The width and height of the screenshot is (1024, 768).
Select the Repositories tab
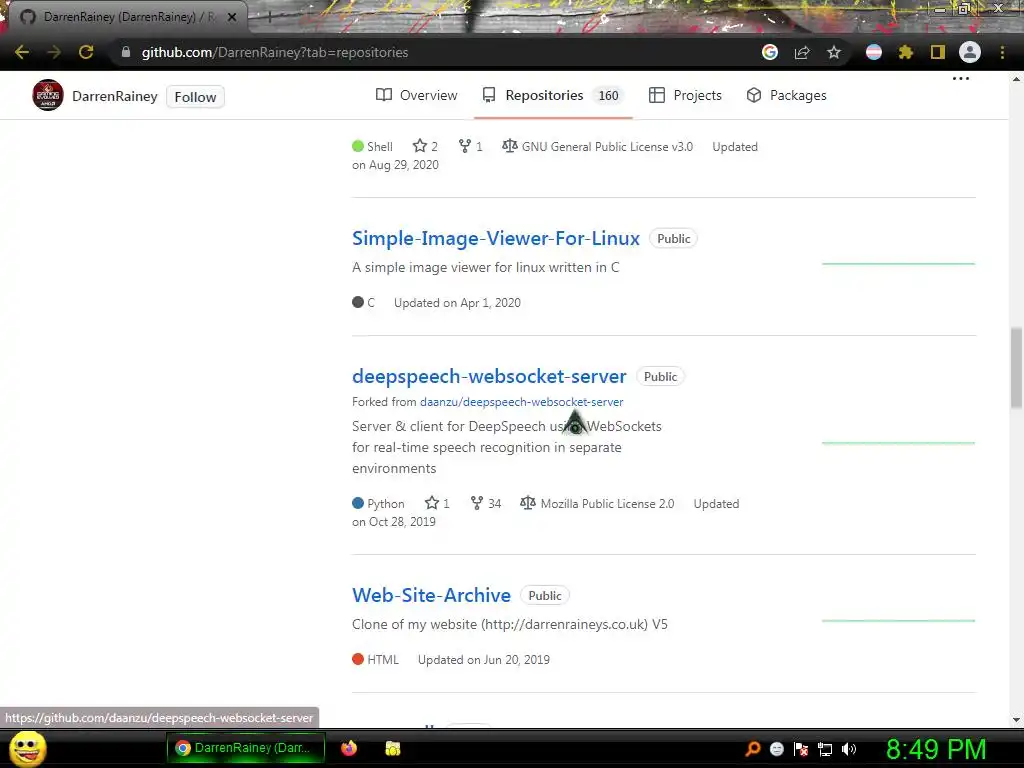[x=553, y=95]
